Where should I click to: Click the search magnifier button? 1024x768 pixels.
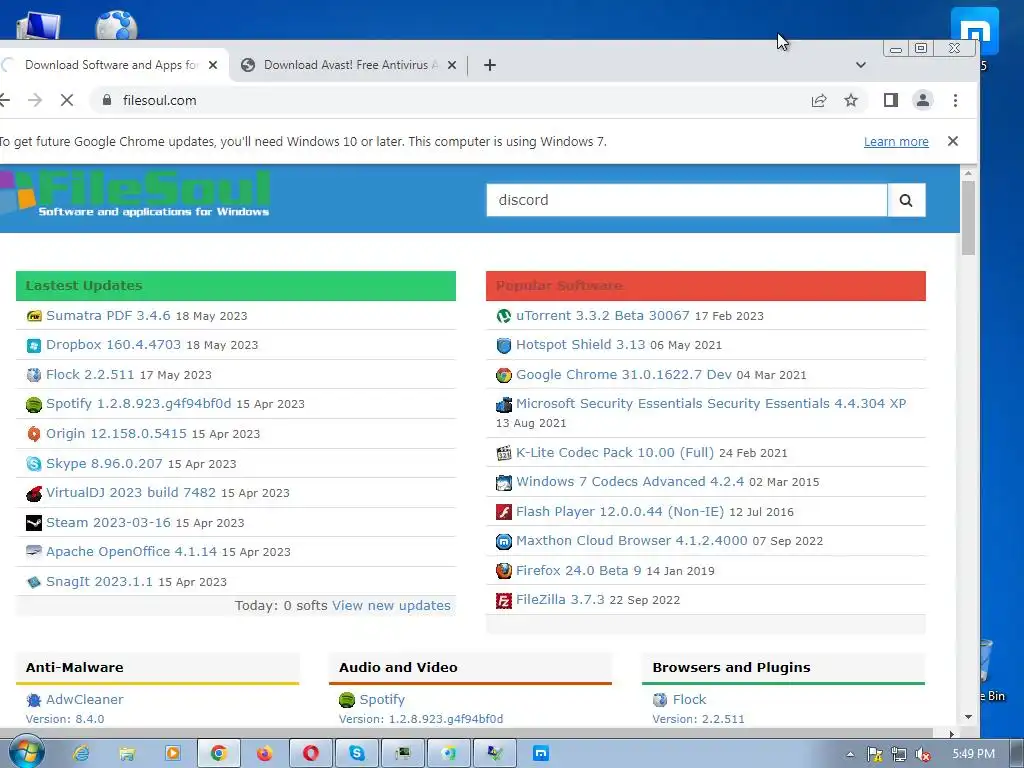click(x=906, y=200)
